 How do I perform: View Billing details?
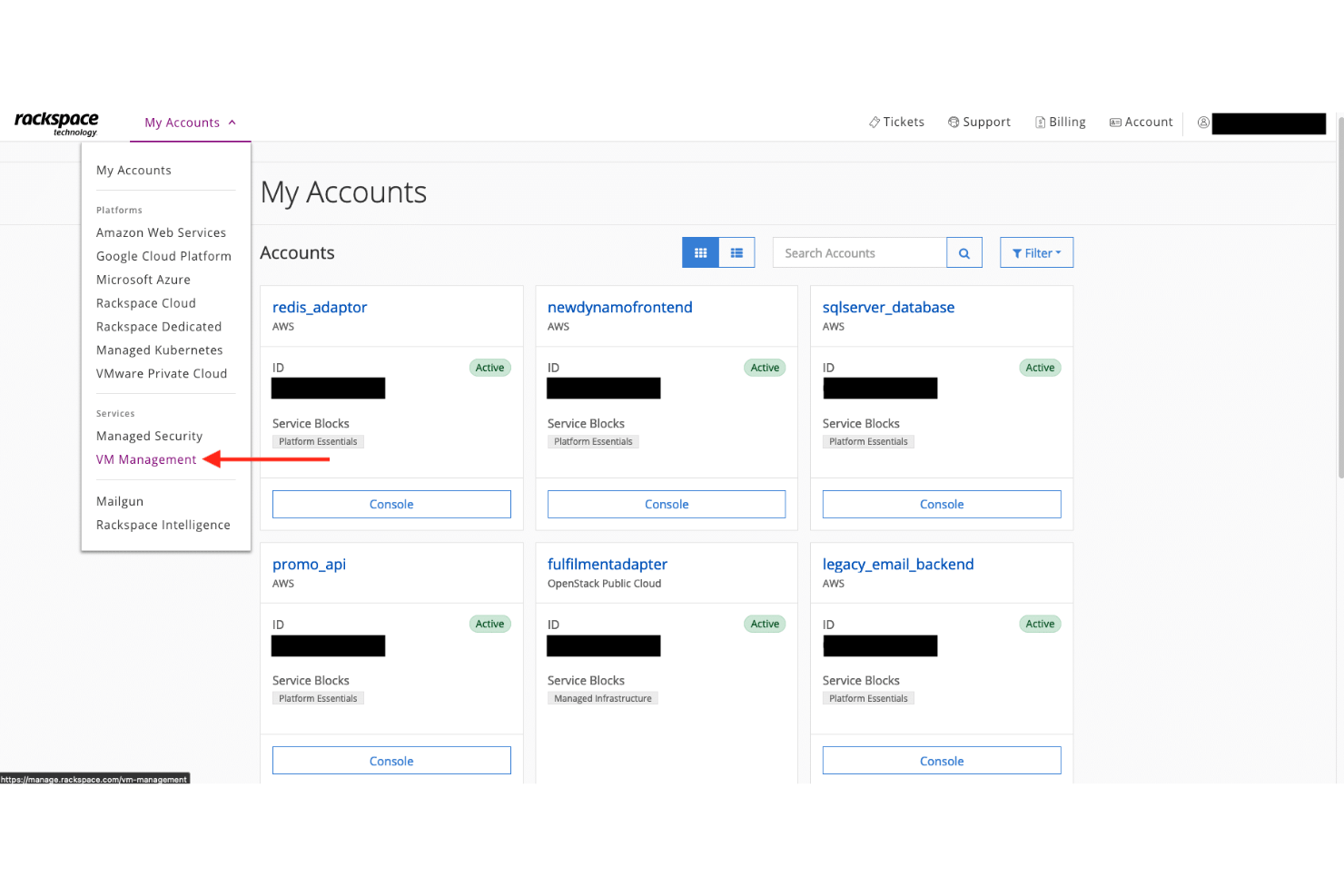(1060, 122)
